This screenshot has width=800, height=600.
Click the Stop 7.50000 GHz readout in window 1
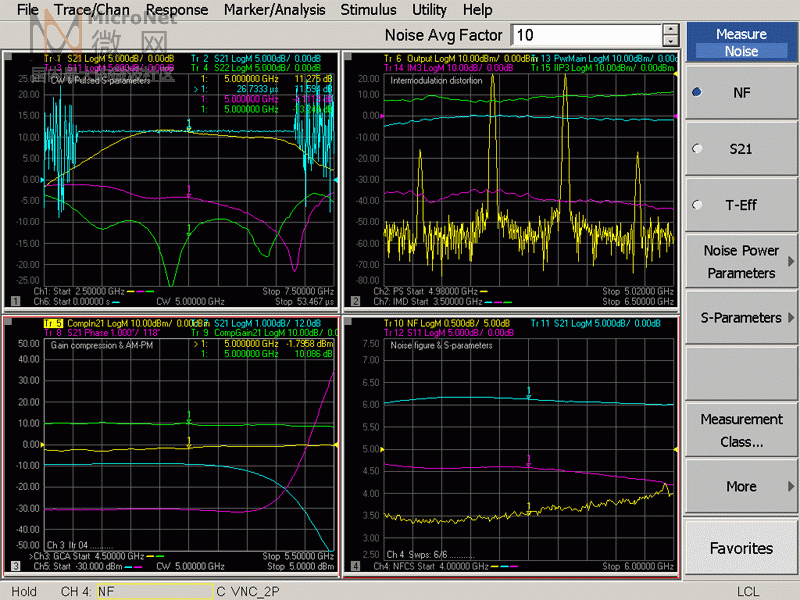(298, 291)
